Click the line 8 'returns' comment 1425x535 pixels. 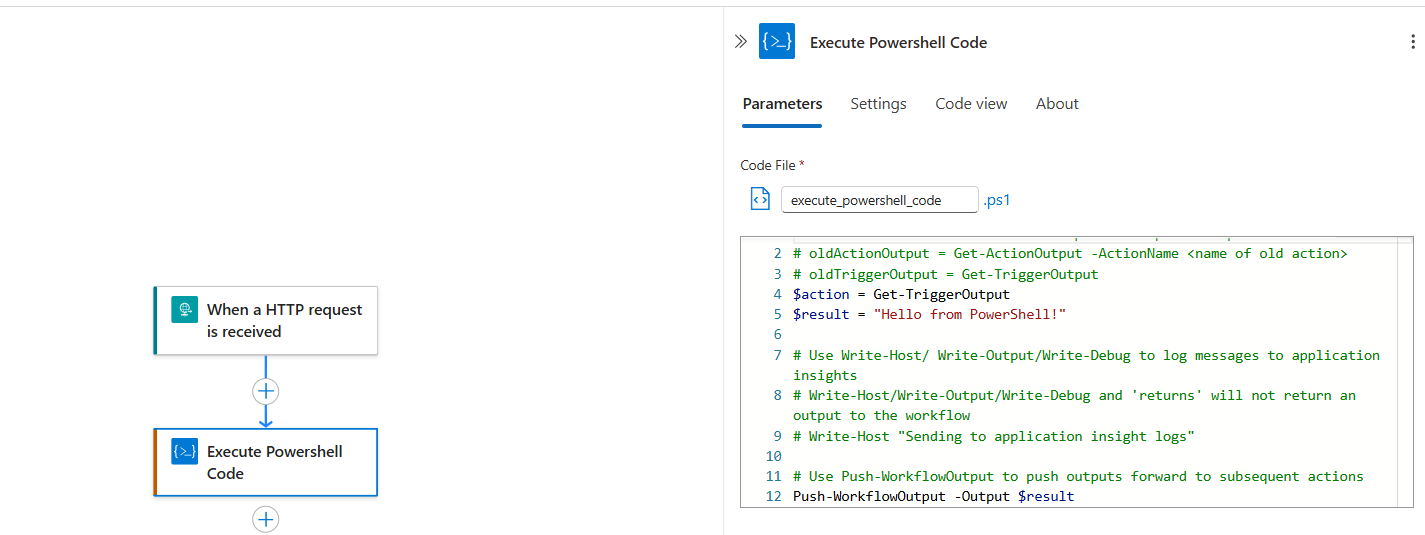pos(1074,405)
